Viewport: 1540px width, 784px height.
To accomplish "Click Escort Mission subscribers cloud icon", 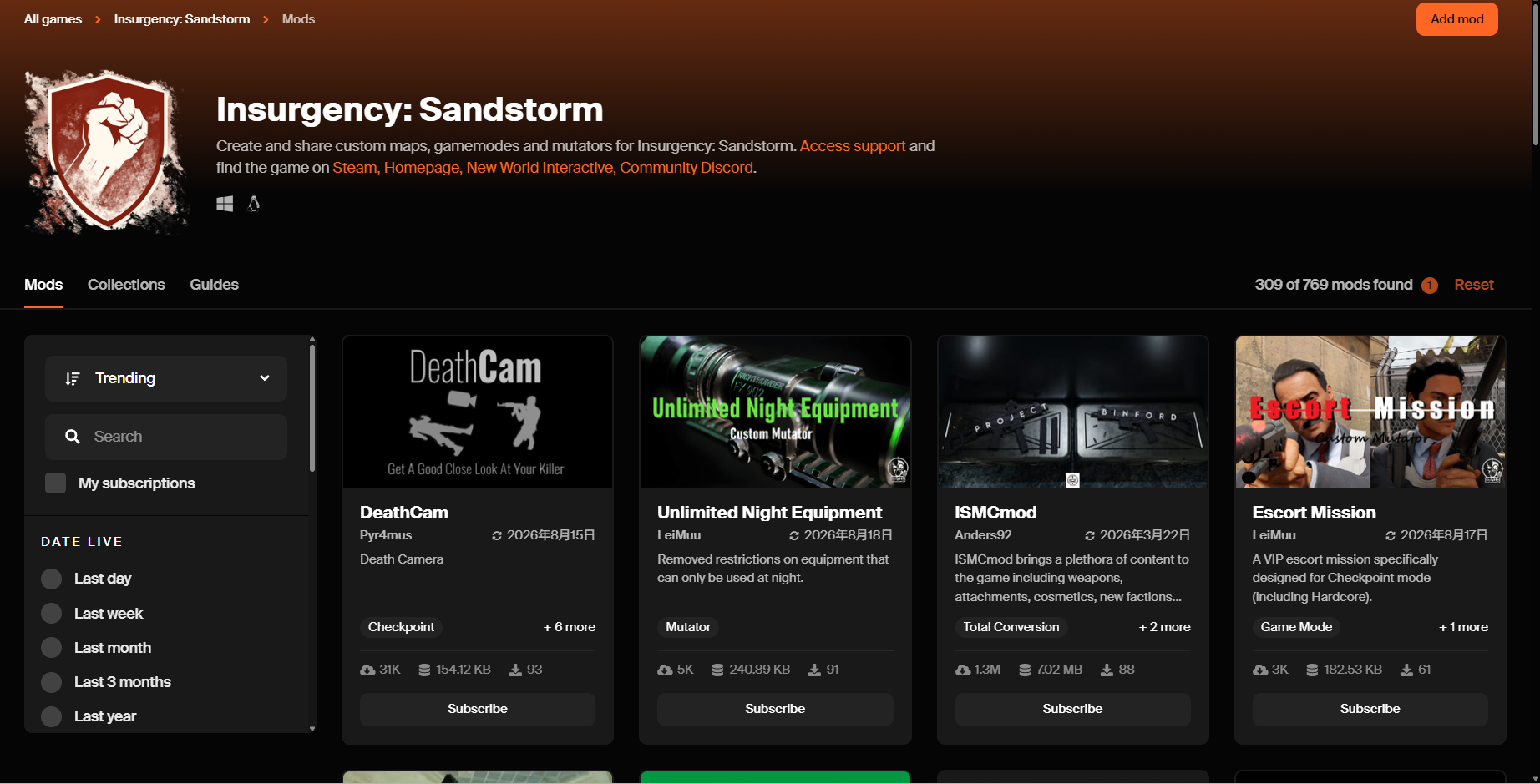I will pos(1260,670).
